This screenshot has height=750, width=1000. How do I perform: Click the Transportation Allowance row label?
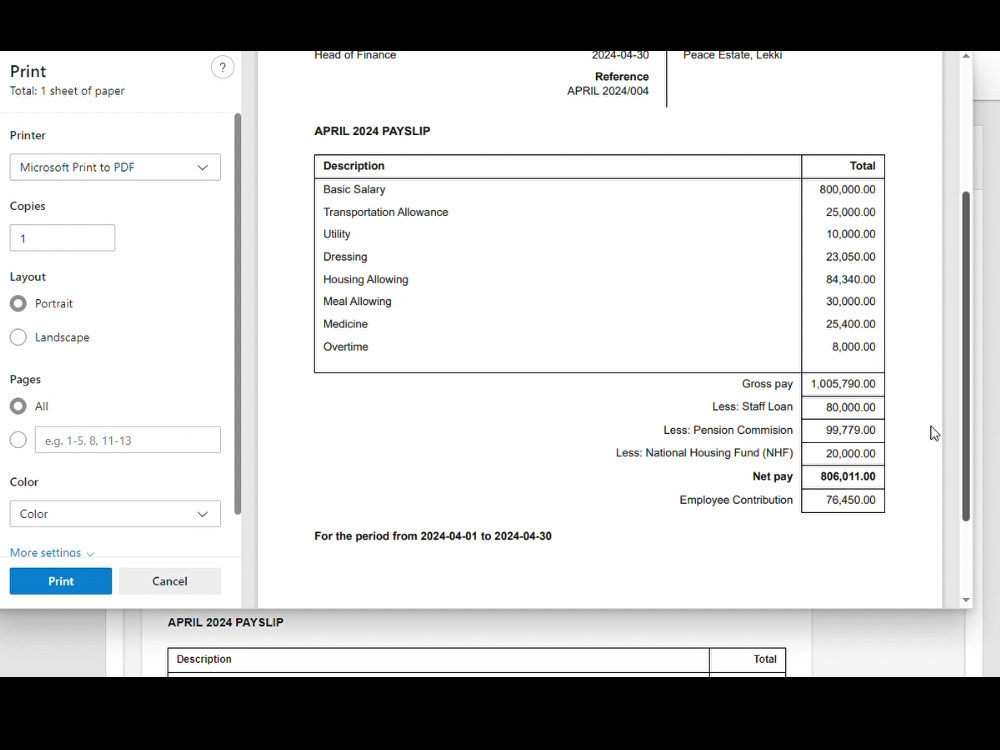click(385, 212)
